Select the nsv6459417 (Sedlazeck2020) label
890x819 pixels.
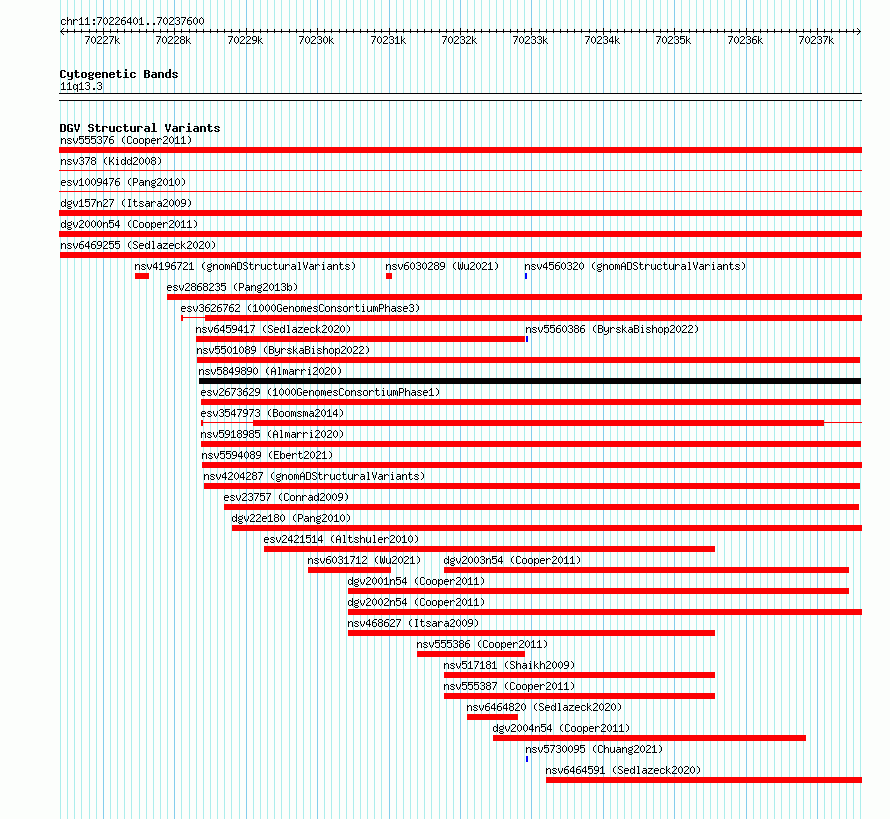coord(274,329)
